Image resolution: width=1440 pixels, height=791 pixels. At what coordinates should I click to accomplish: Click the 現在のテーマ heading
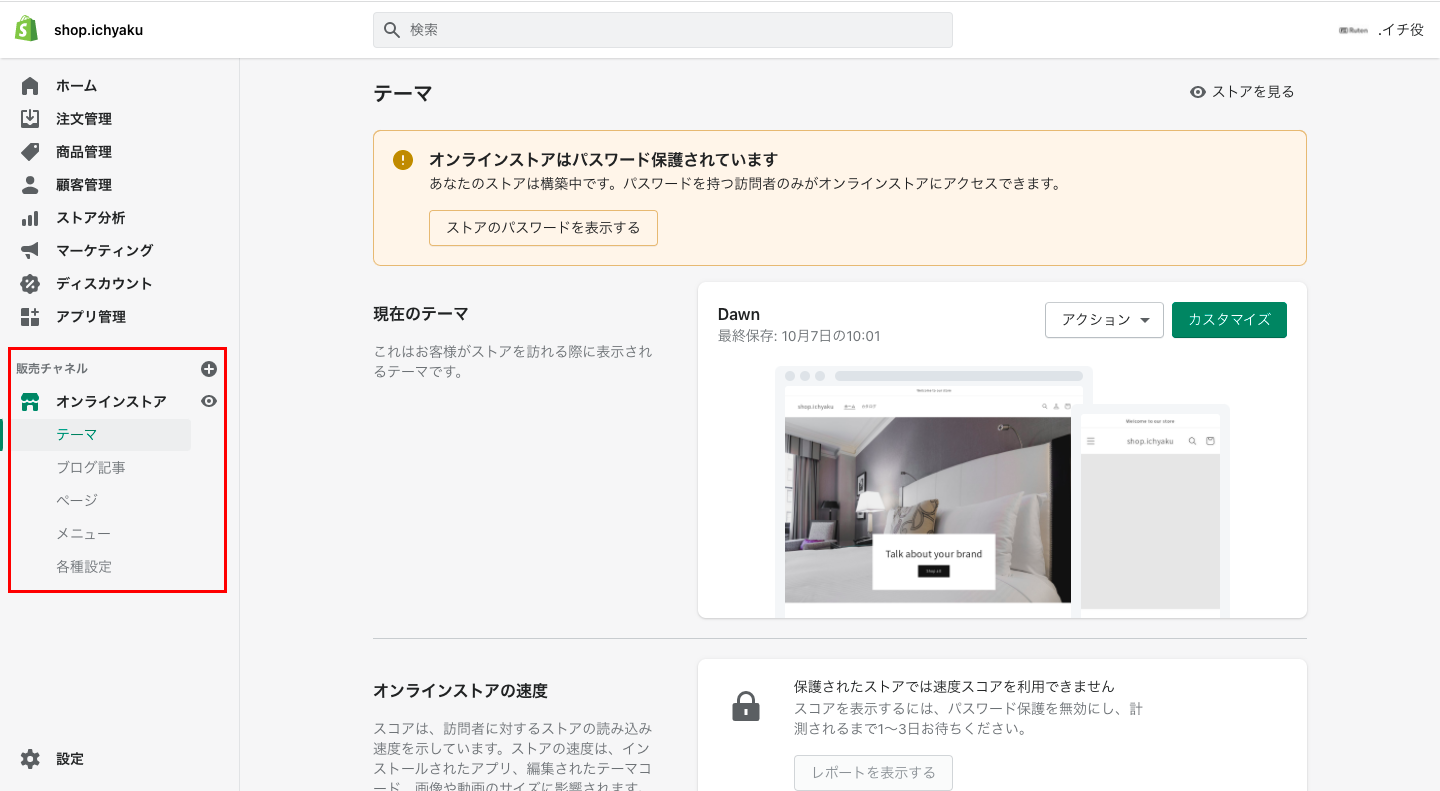click(421, 314)
